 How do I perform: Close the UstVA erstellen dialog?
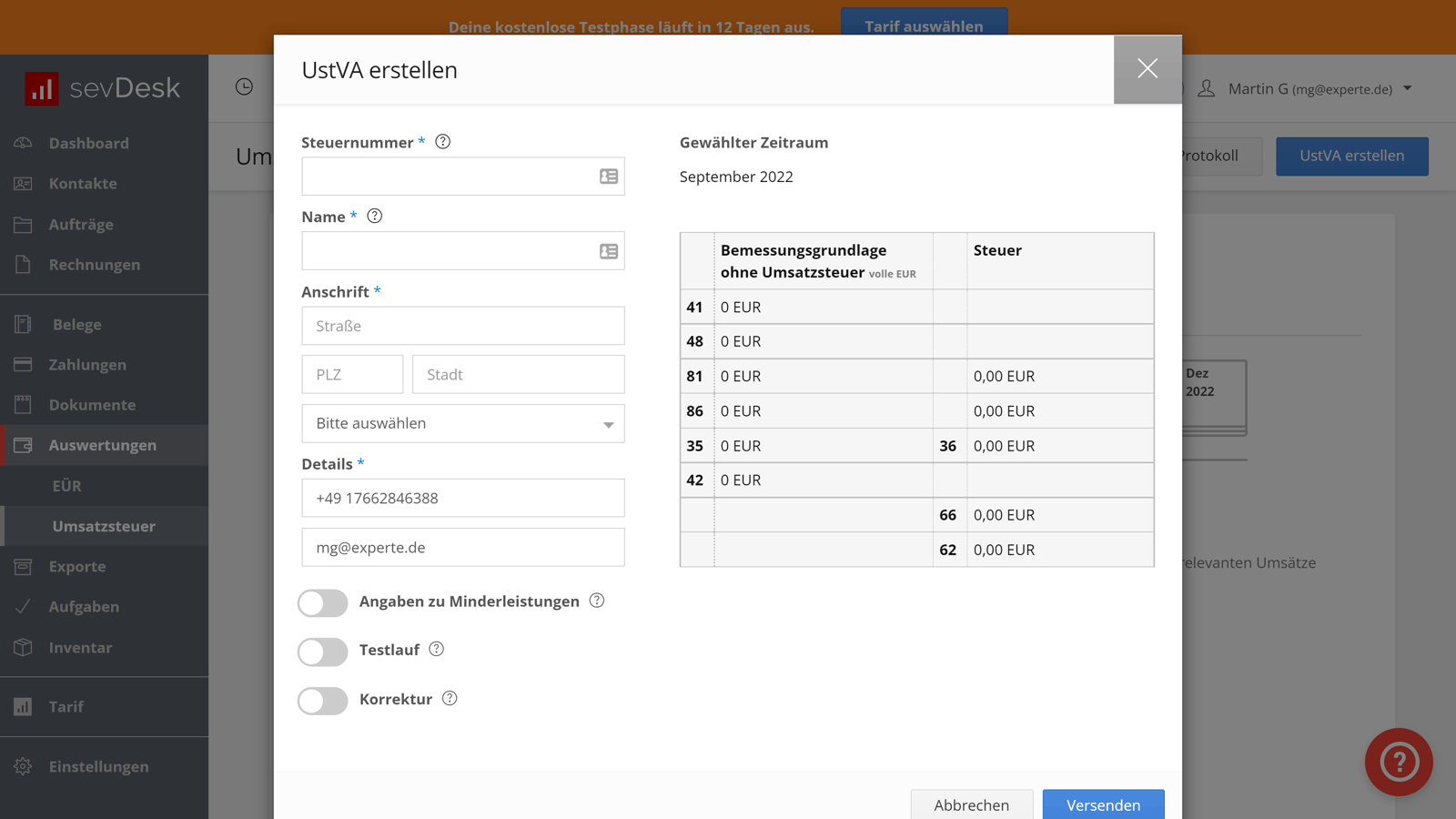1147,69
